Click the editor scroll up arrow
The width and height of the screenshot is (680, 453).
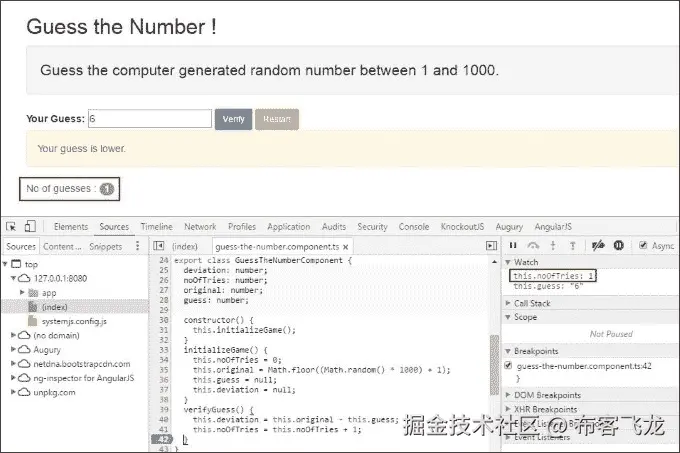click(x=494, y=261)
